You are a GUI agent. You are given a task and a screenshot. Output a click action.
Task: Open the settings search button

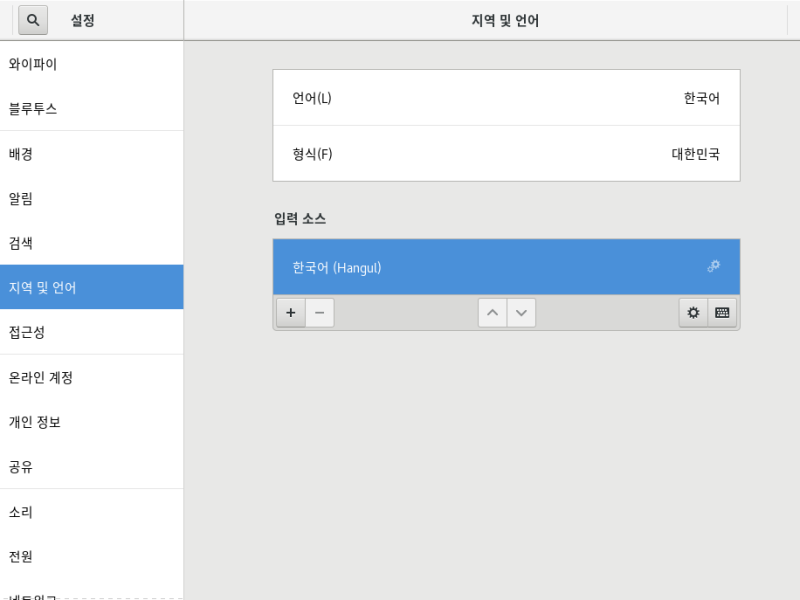pyautogui.click(x=33, y=20)
